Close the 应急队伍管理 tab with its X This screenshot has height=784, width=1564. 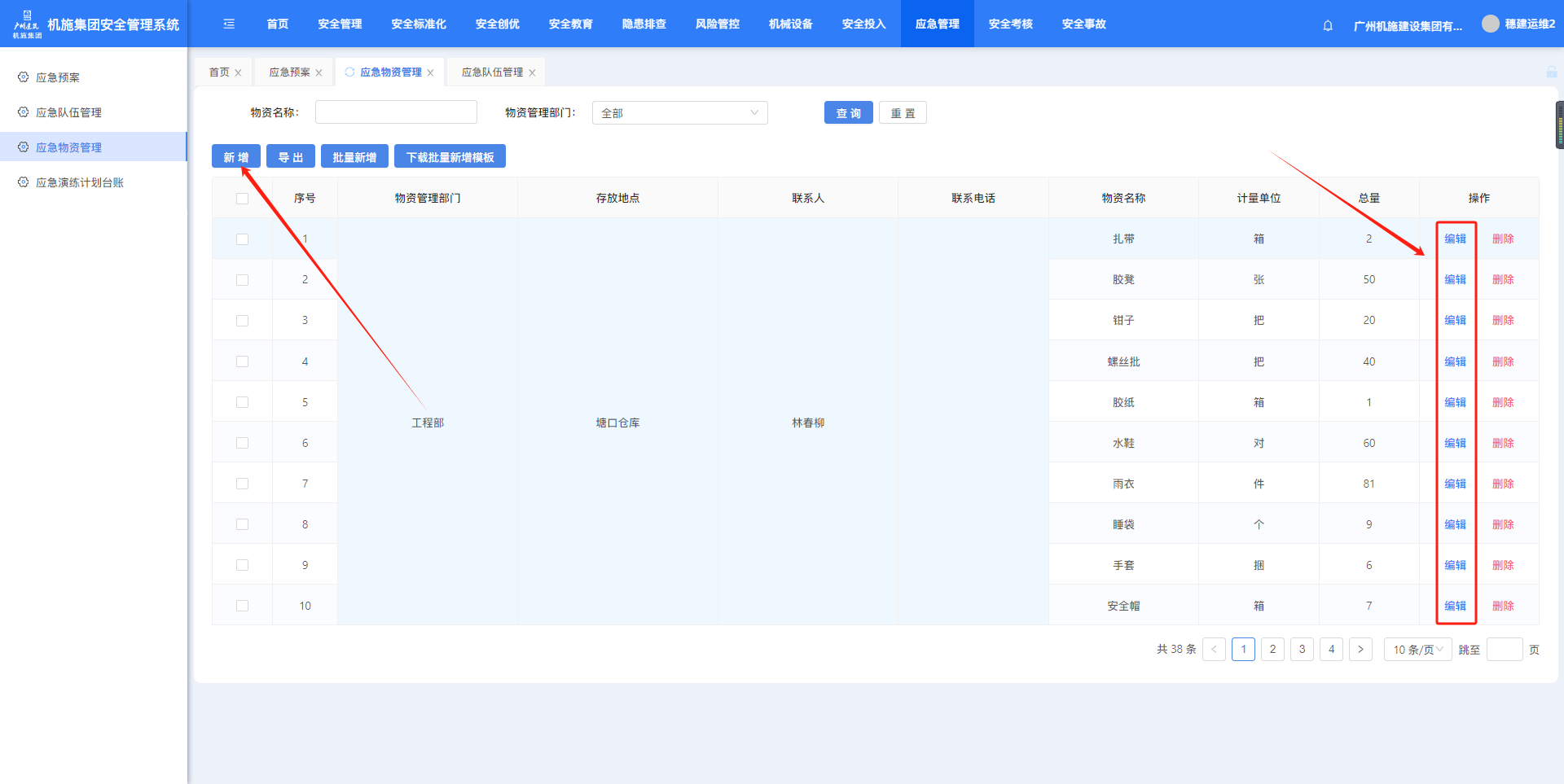(532, 72)
